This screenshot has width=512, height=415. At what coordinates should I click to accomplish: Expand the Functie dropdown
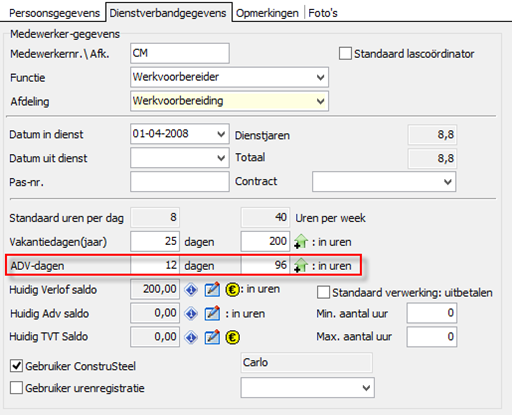click(320, 77)
